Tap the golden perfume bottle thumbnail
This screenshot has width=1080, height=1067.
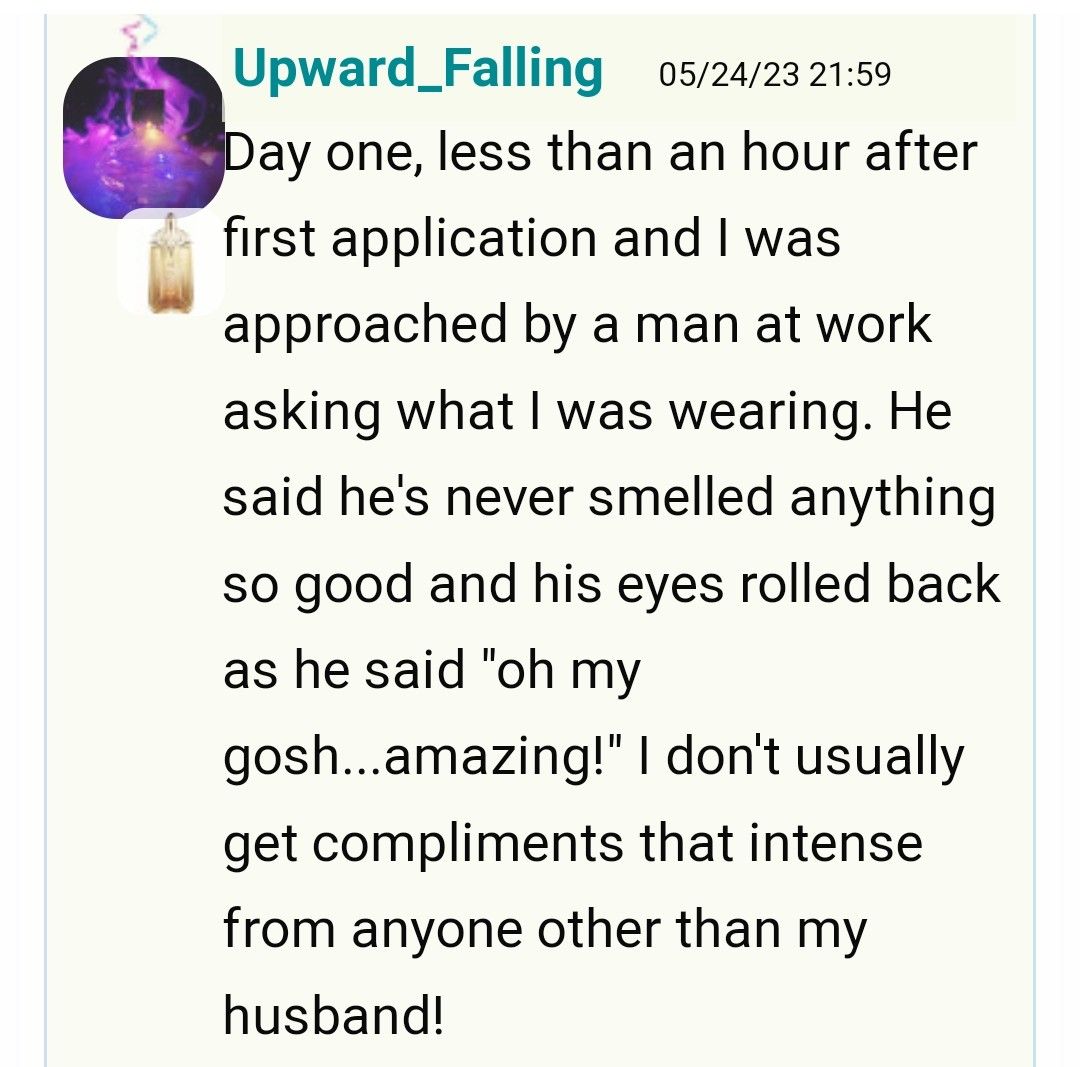169,262
